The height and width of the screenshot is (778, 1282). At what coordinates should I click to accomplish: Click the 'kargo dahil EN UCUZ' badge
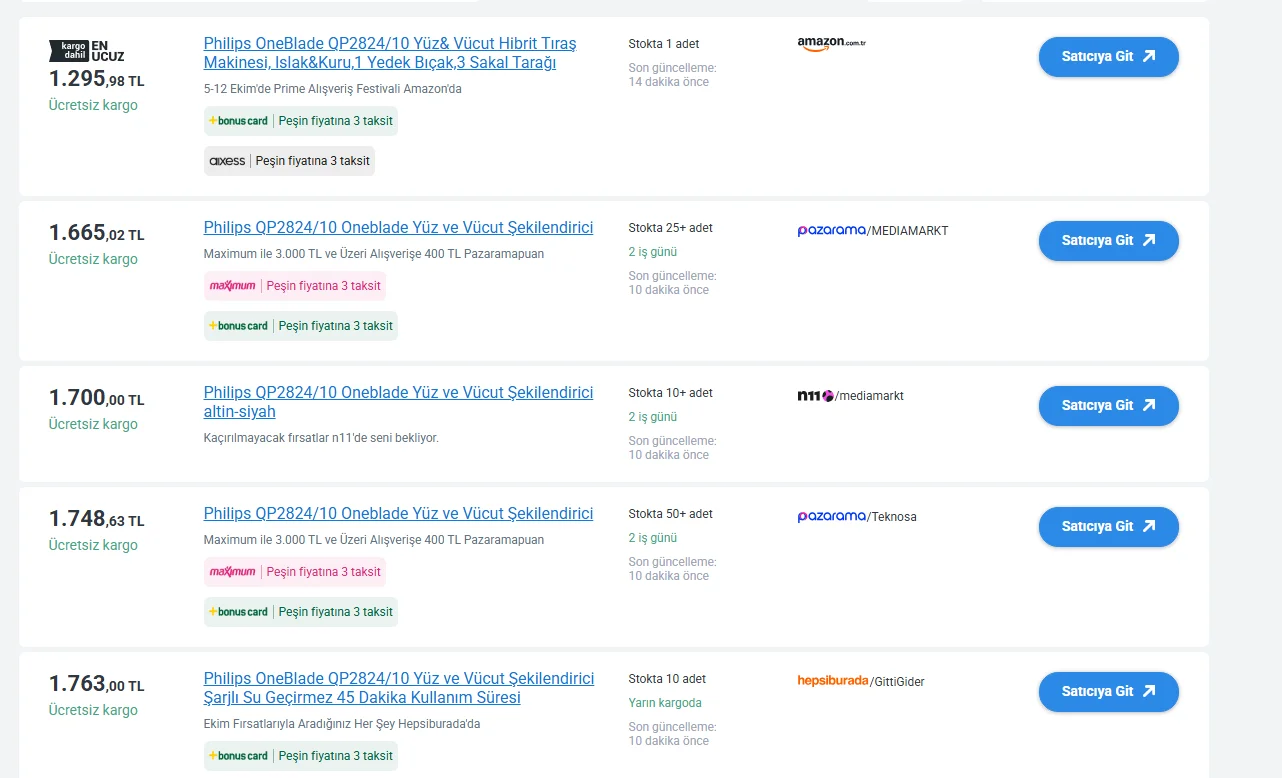(87, 51)
